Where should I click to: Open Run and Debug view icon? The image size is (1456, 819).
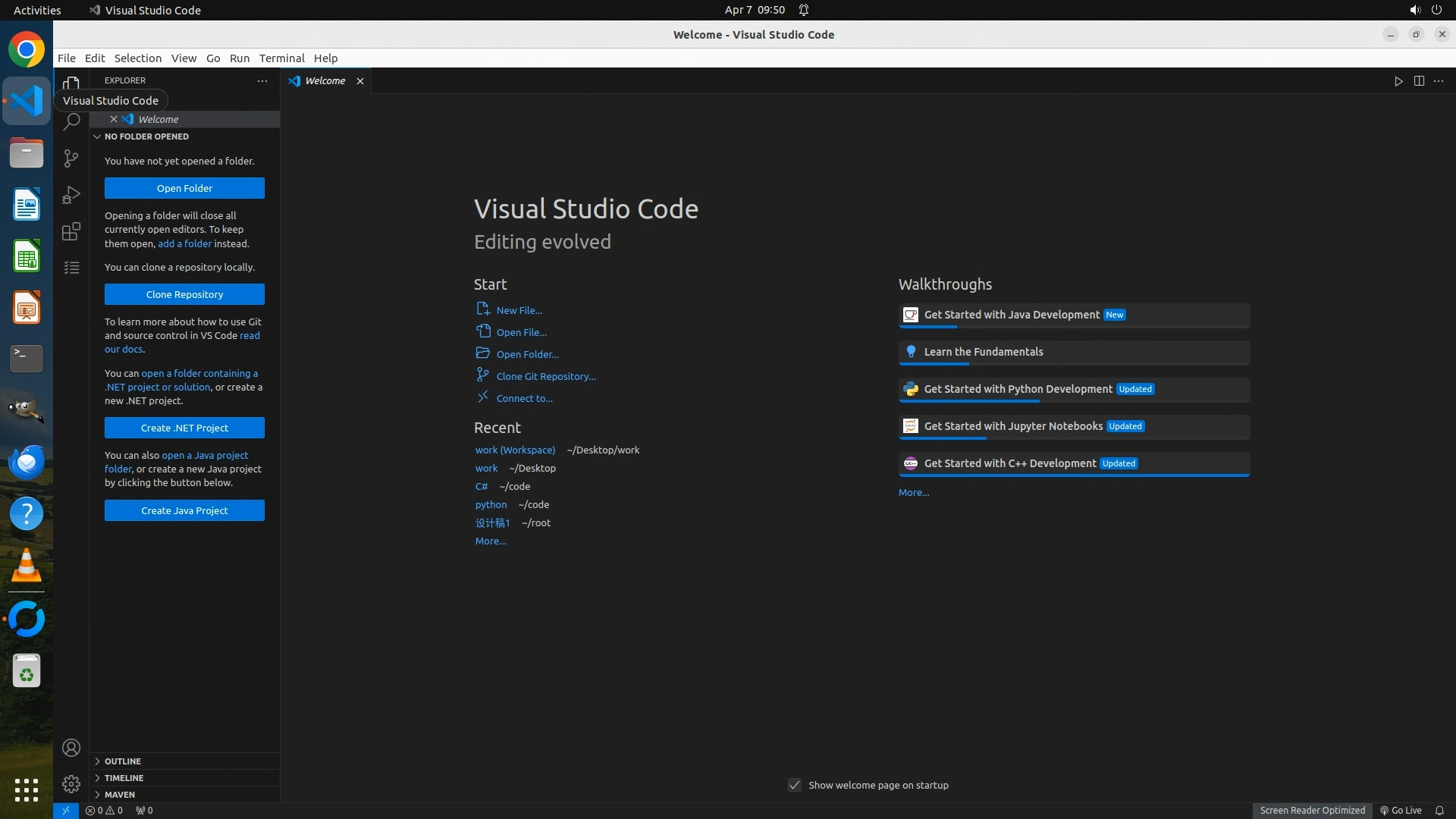click(71, 195)
